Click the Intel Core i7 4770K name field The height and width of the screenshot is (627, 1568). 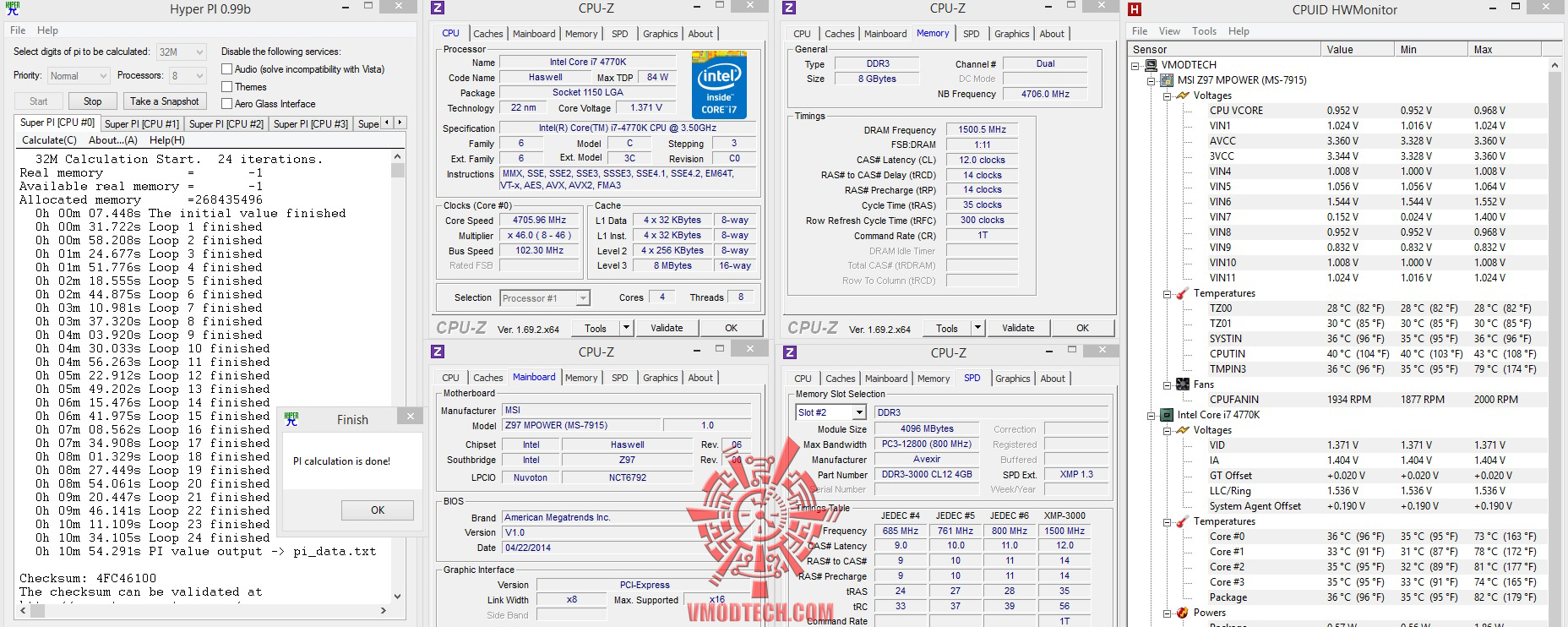pyautogui.click(x=587, y=62)
